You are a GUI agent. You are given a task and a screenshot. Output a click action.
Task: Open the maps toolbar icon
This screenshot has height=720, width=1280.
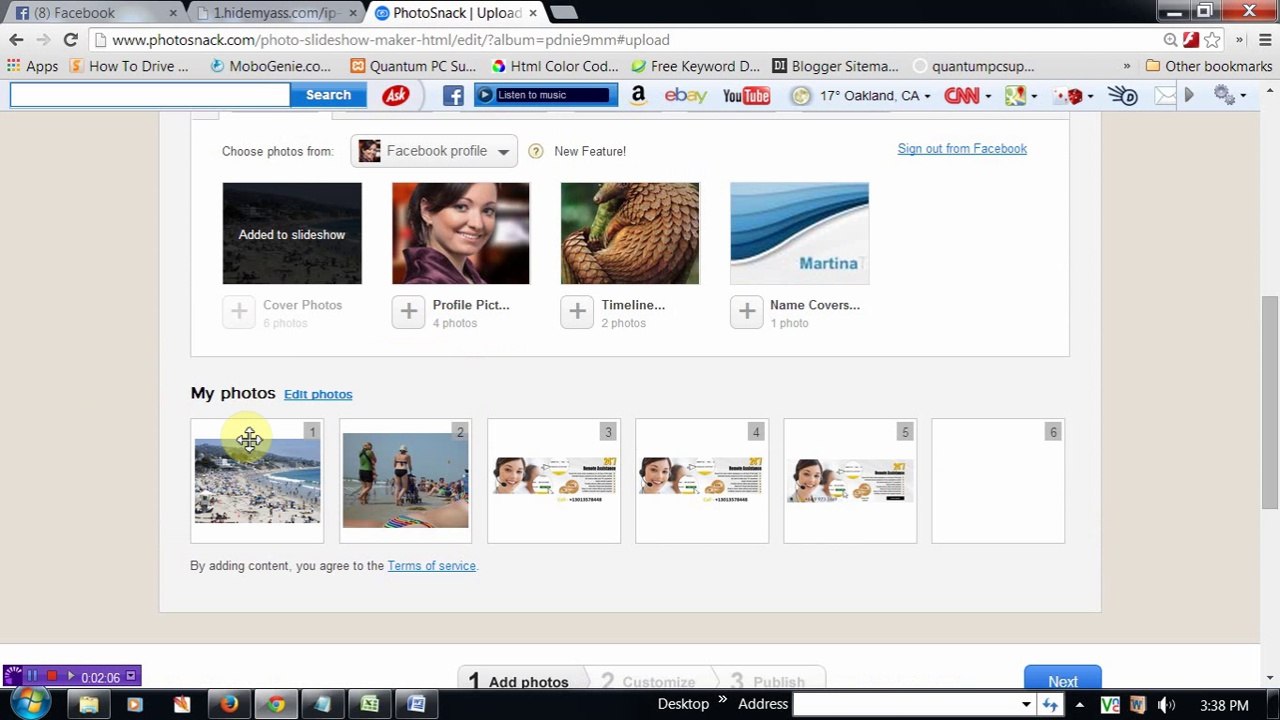pyautogui.click(x=1015, y=95)
